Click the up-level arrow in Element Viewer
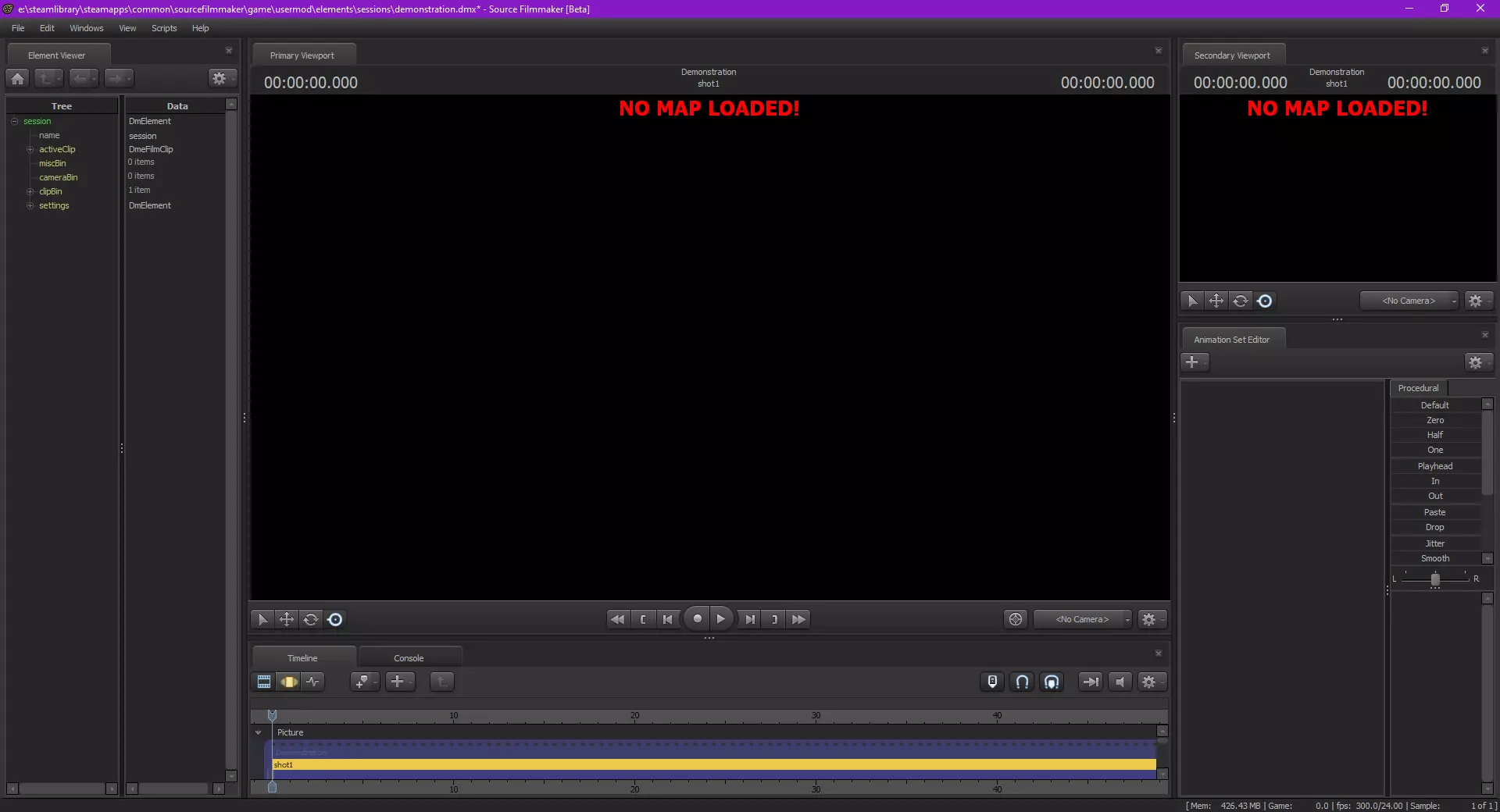Viewport: 1500px width, 812px height. 48,78
